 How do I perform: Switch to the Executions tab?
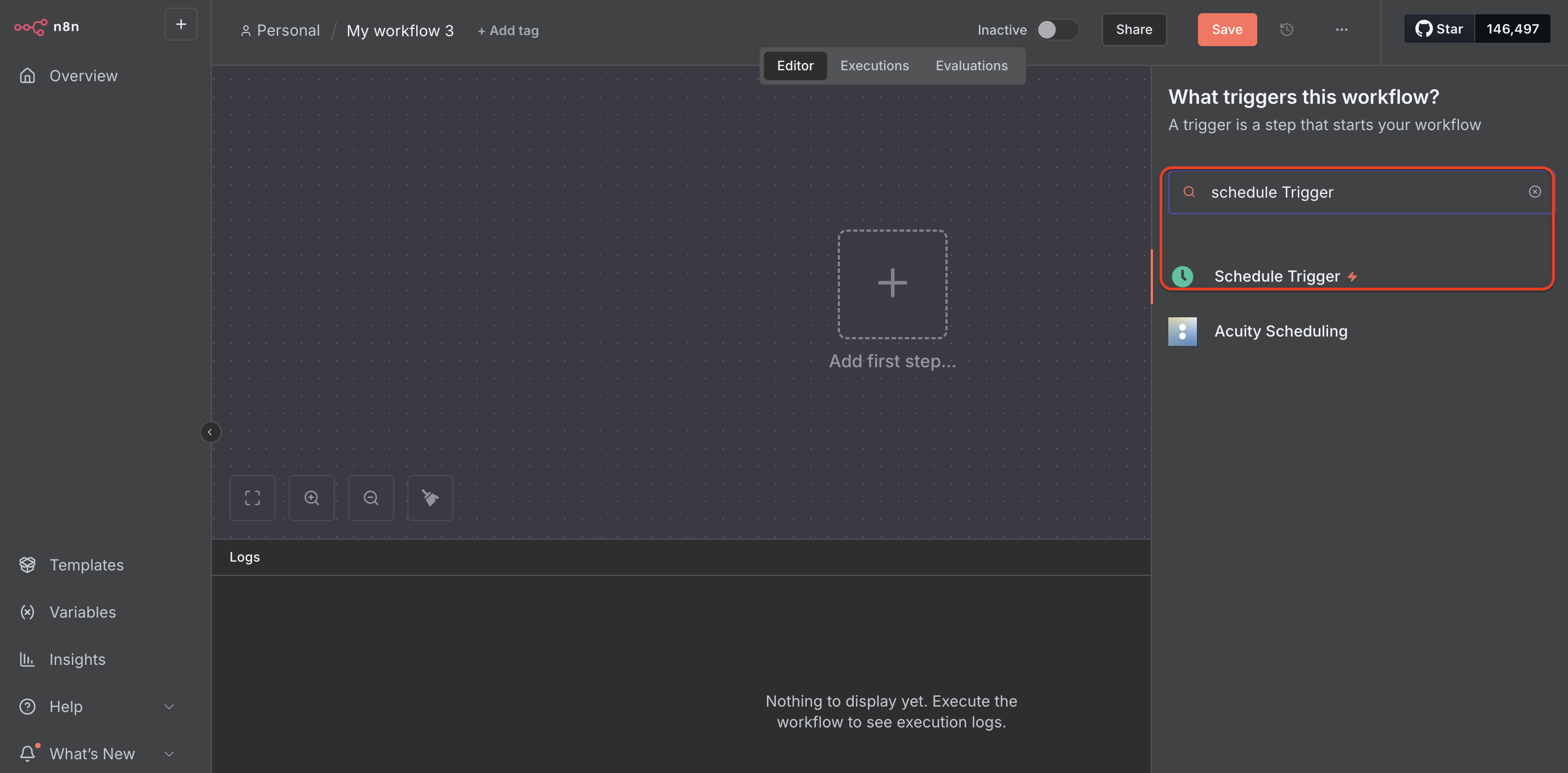pos(874,66)
